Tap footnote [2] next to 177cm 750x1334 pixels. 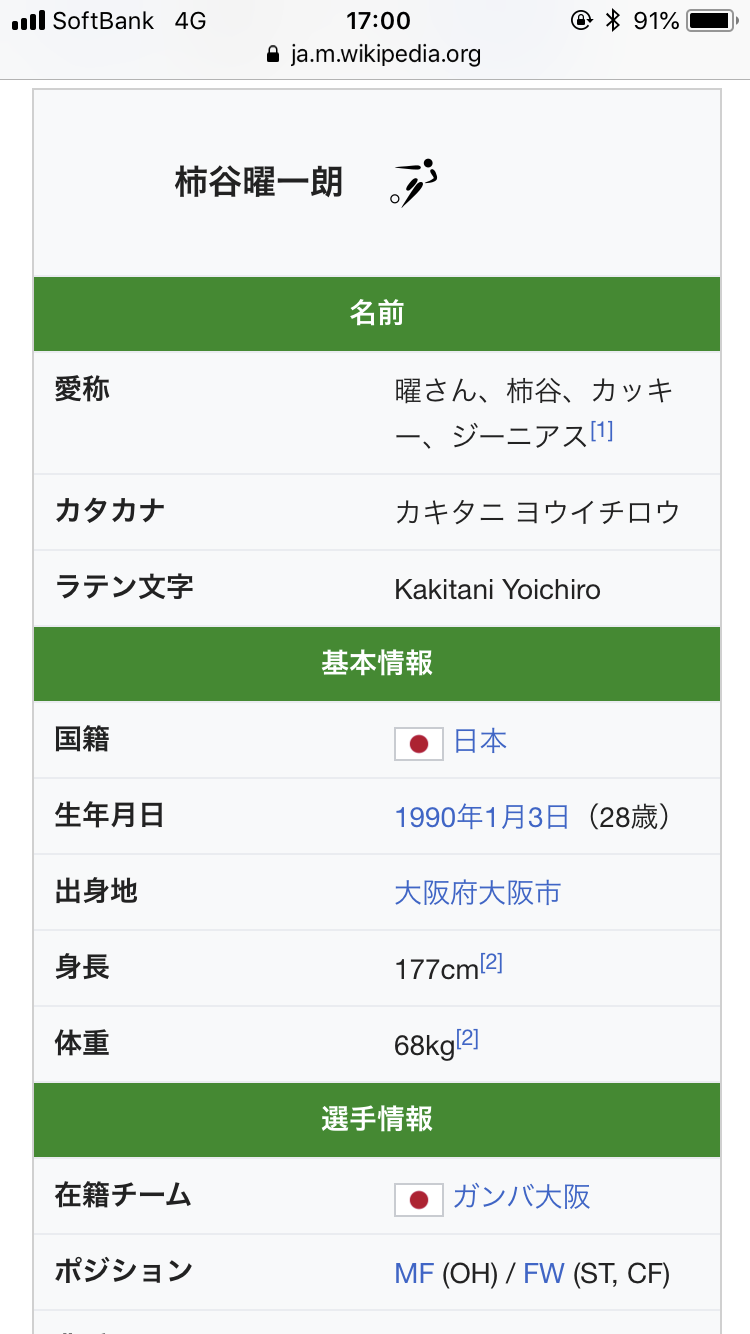(491, 963)
